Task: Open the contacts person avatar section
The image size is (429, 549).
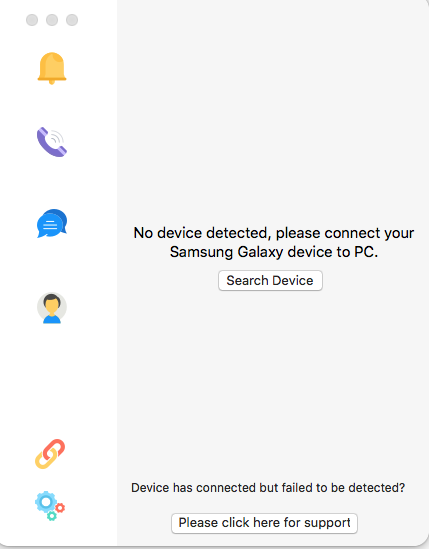Action: coord(52,308)
